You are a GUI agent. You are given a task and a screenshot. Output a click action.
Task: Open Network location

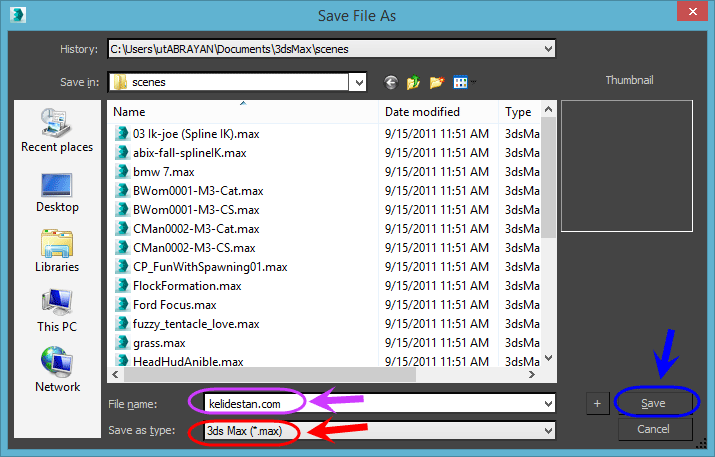57,369
